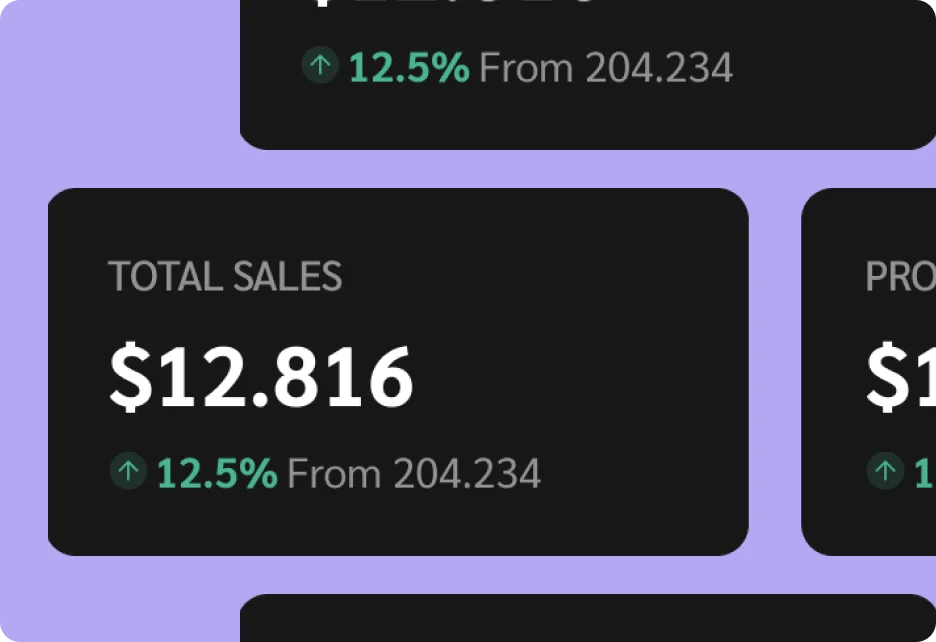Select the cropped "PRO" card title on the right
The height and width of the screenshot is (642, 936).
(899, 276)
